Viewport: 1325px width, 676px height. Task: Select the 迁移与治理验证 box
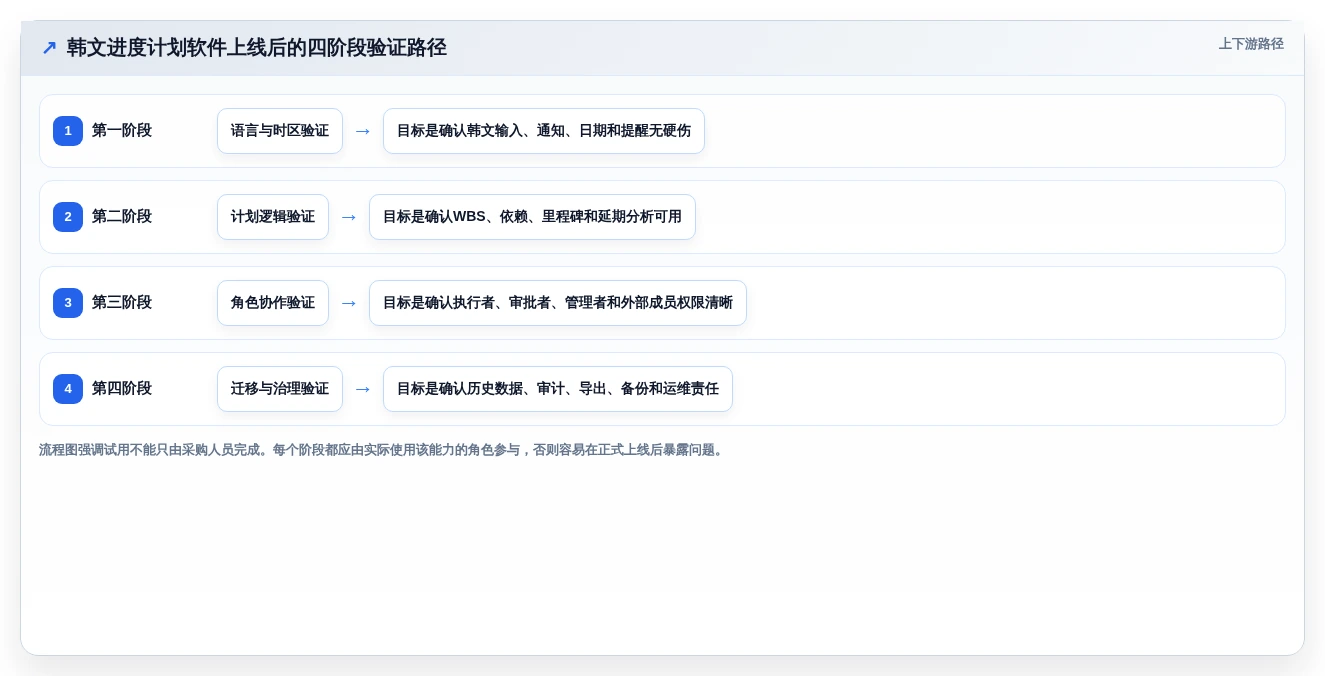coord(280,389)
